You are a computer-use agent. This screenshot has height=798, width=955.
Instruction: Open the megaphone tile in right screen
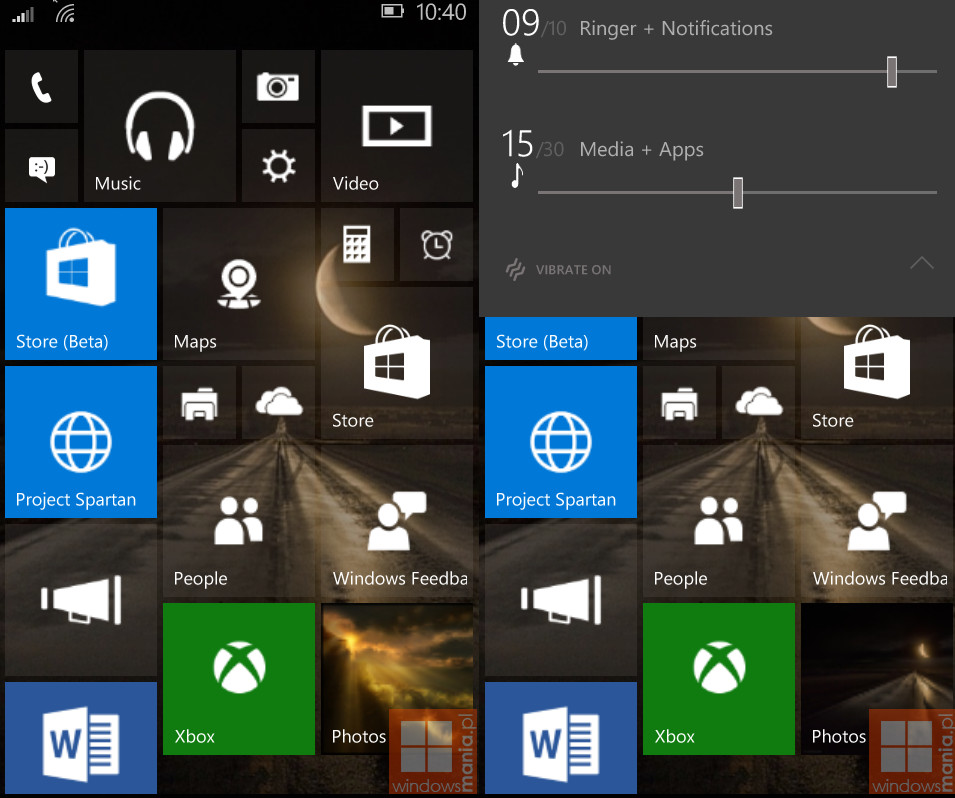(x=561, y=600)
